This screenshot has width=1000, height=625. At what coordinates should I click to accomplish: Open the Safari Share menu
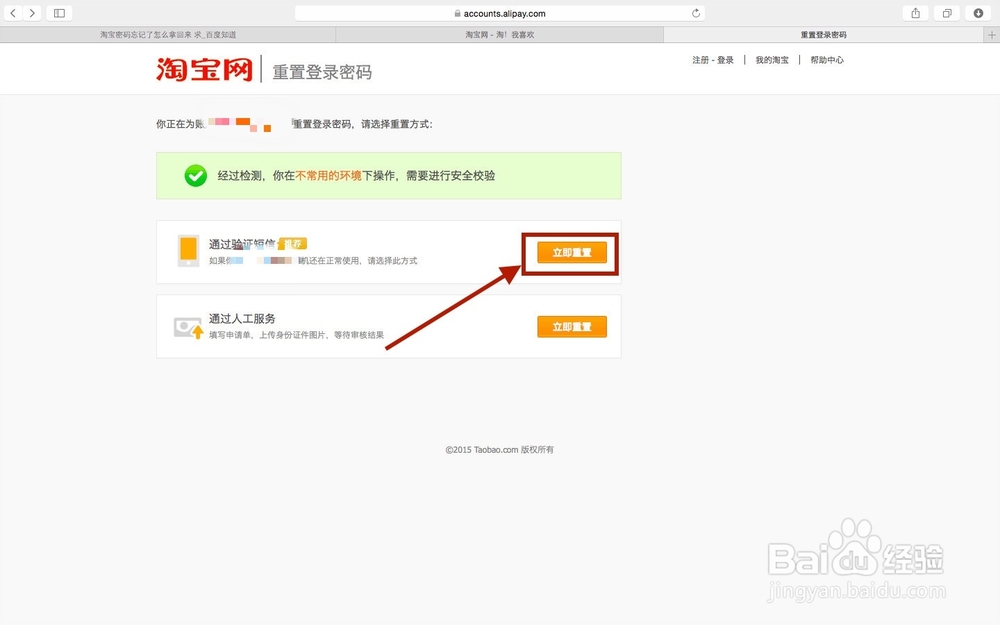click(916, 13)
